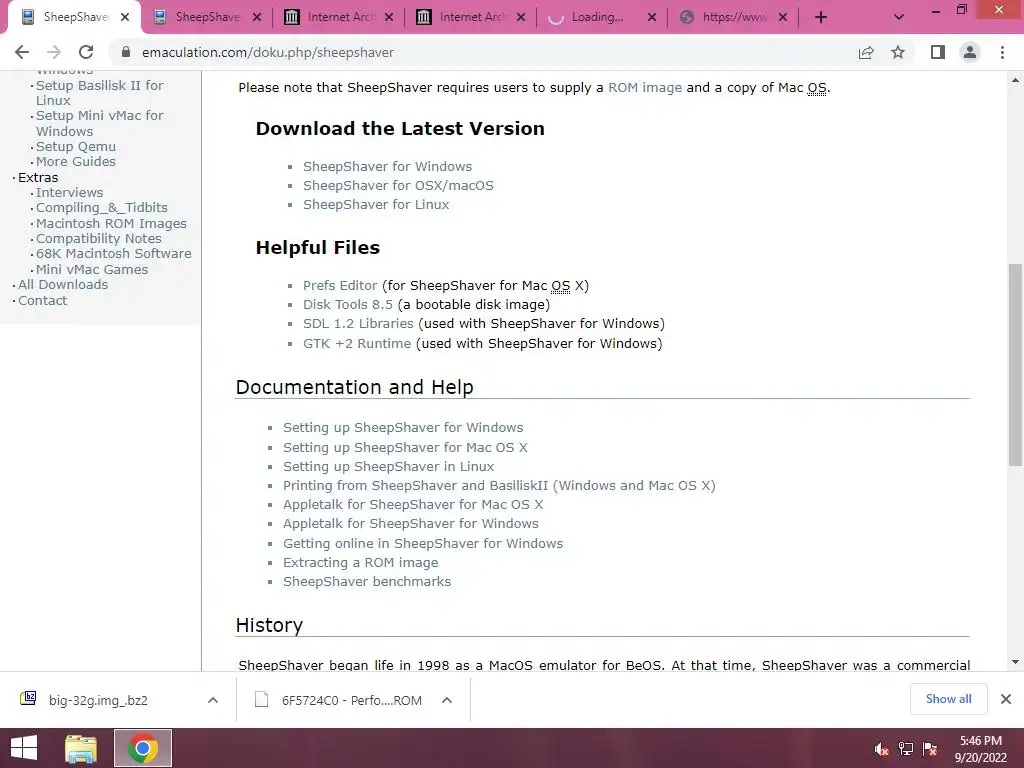Open Setting up SheepShaver for Mac OS X
1024x768 pixels.
405,447
